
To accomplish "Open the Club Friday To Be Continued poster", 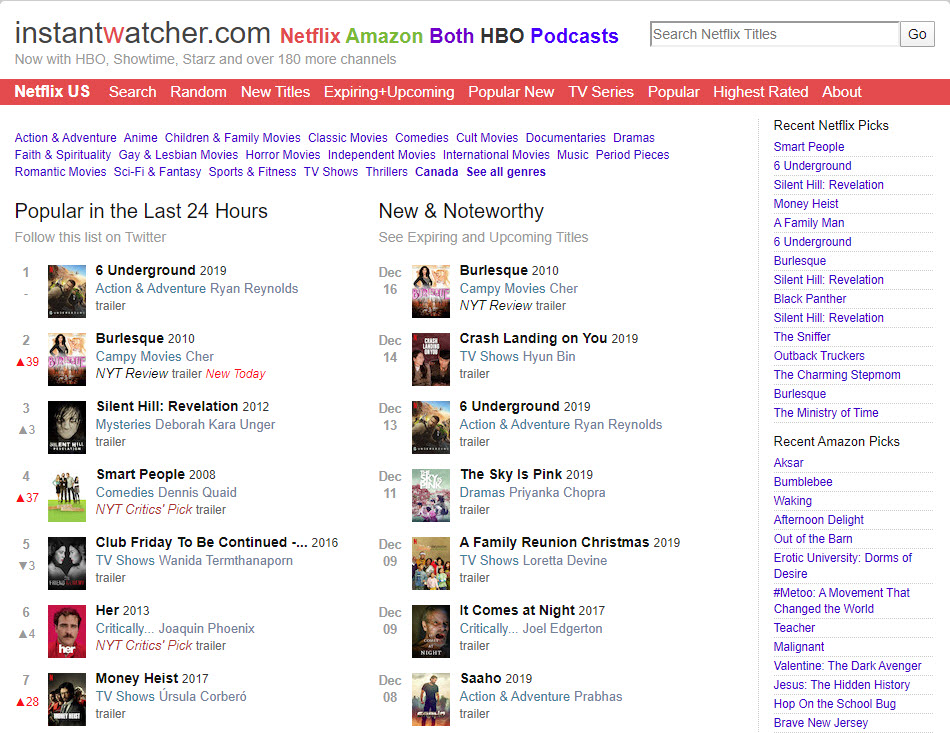I will [67, 563].
